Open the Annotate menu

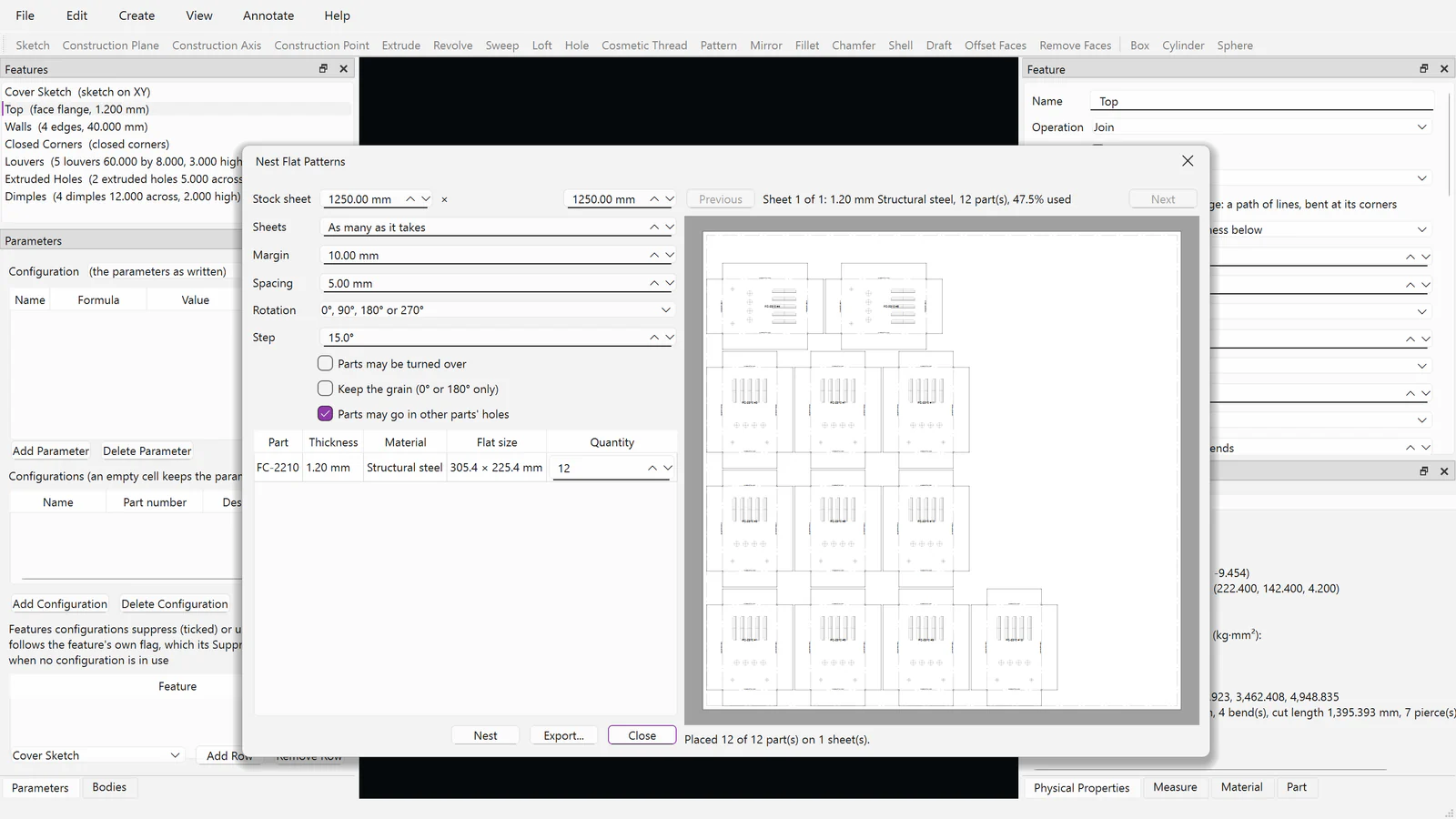click(268, 15)
